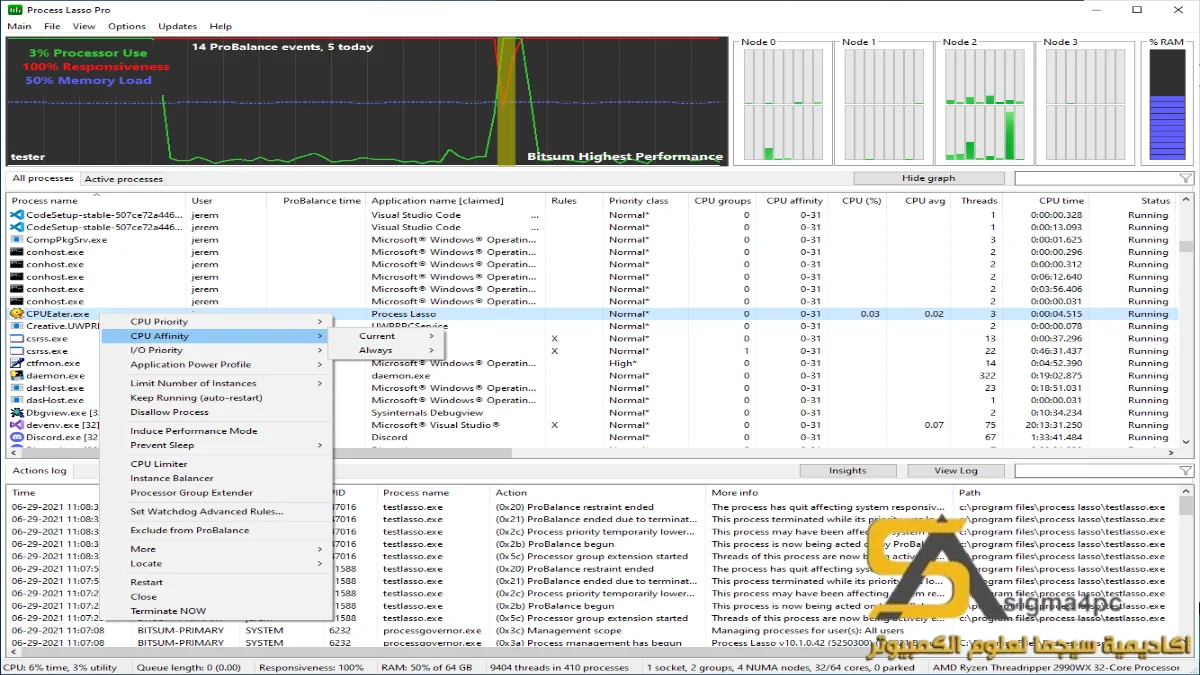Click 9404 threads in 410 processes status
1200x675 pixels.
point(561,667)
